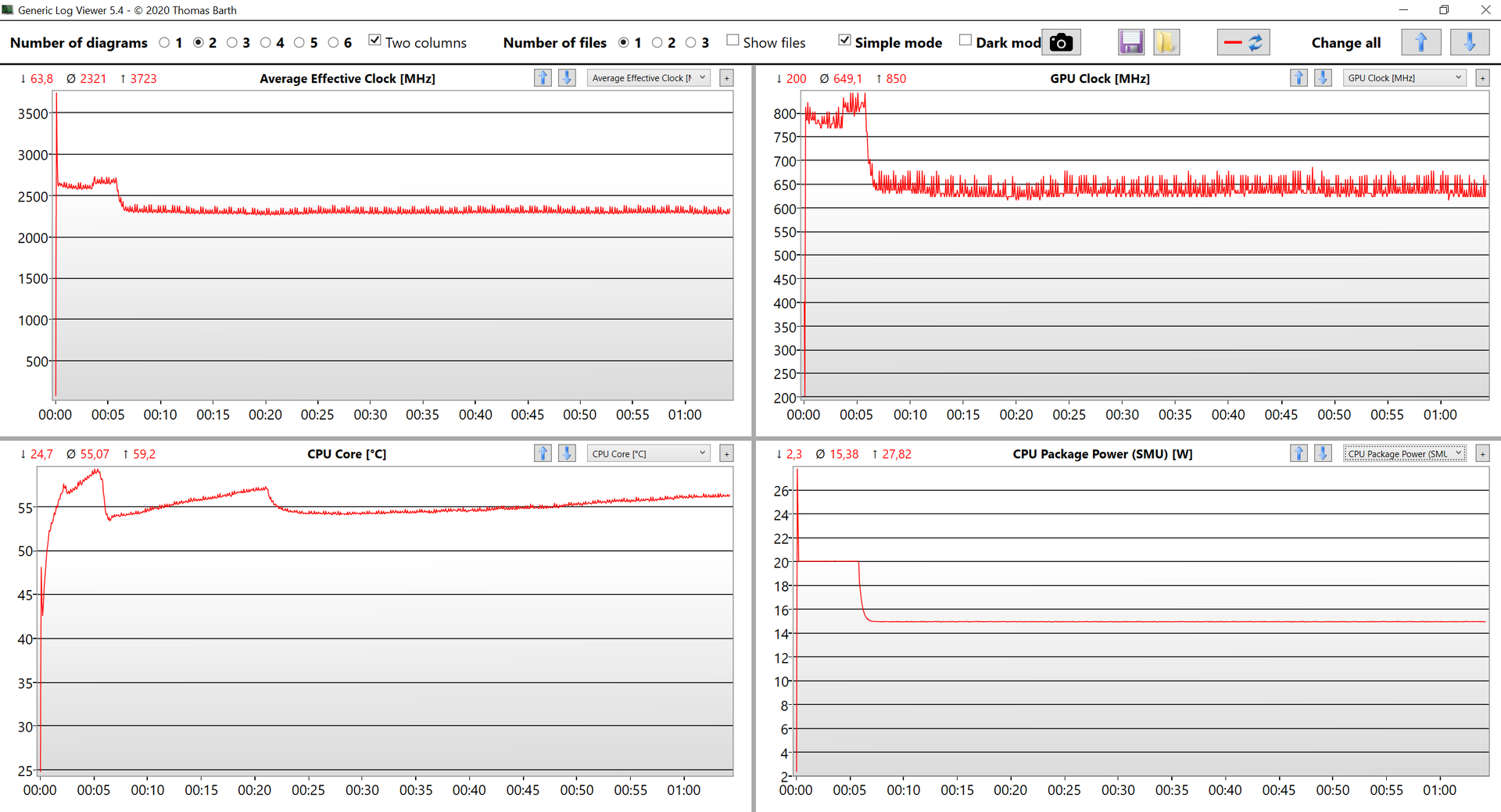
Task: Click the 'CPU Package Power (SMU) [W]' title
Action: (1102, 454)
